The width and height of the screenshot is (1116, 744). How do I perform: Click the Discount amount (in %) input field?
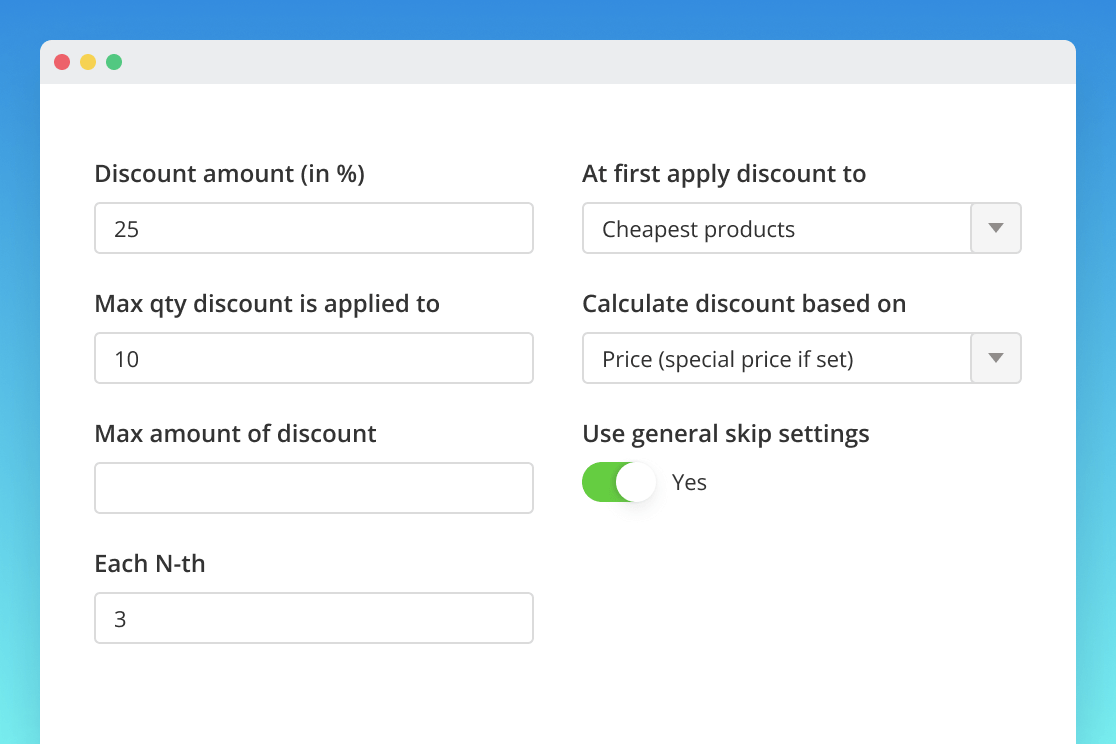coord(313,229)
